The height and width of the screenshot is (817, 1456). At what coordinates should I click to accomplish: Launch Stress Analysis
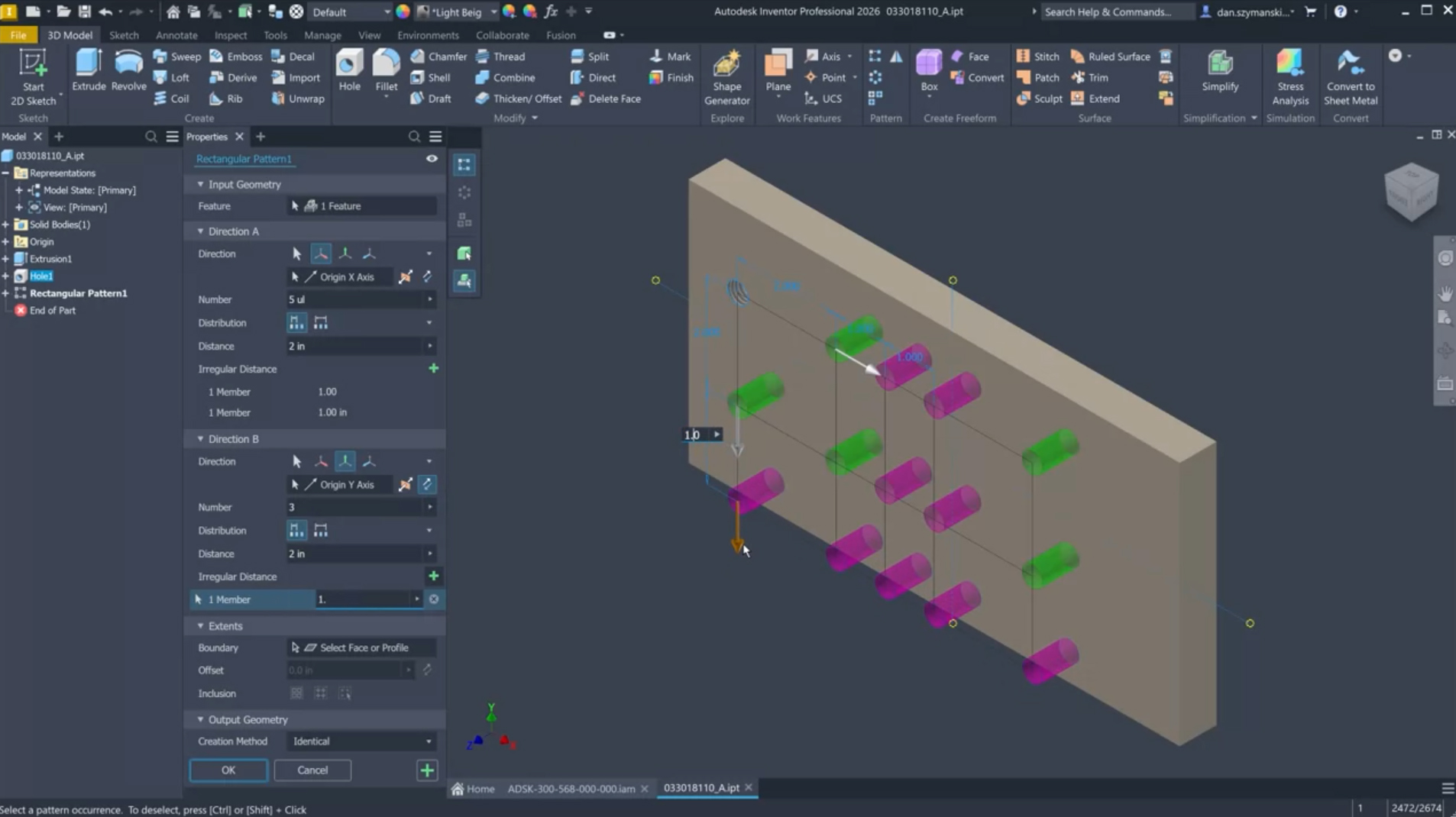(x=1290, y=77)
